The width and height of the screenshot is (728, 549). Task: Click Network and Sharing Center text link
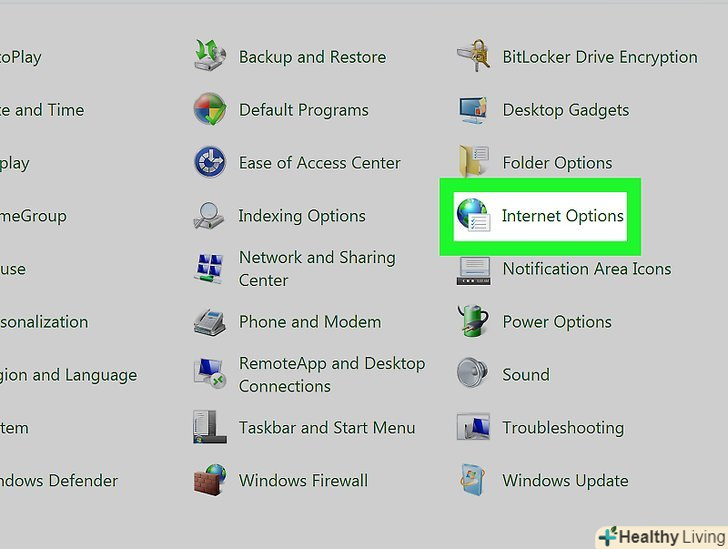click(x=317, y=269)
